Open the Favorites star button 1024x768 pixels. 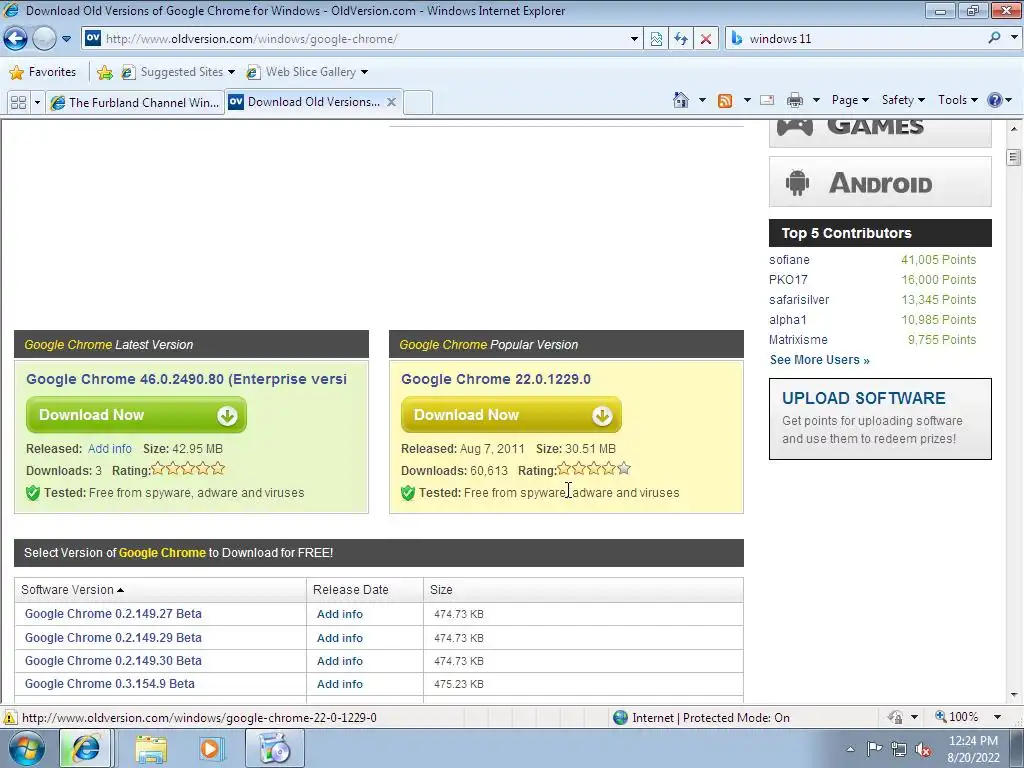[x=43, y=72]
